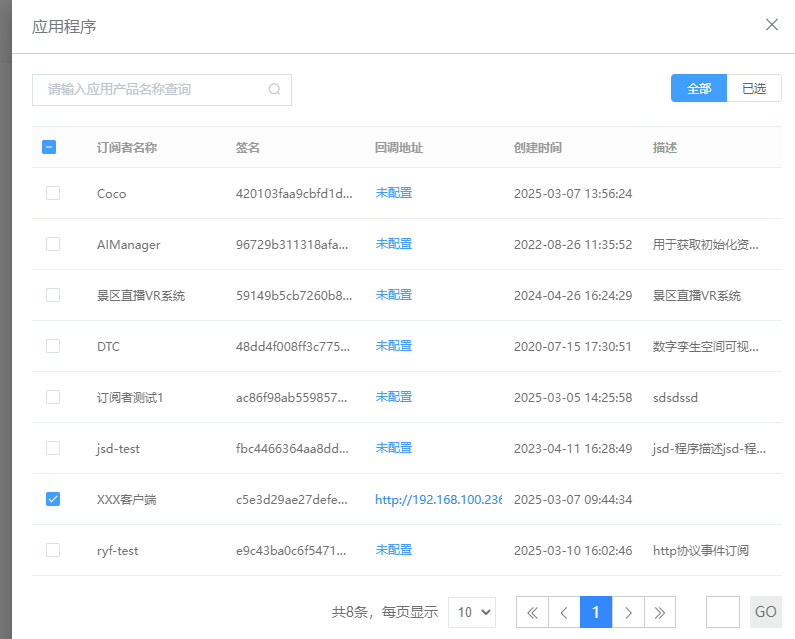Click signature c5e3d29ae27defe...
The width and height of the screenshot is (795, 639).
click(x=292, y=500)
